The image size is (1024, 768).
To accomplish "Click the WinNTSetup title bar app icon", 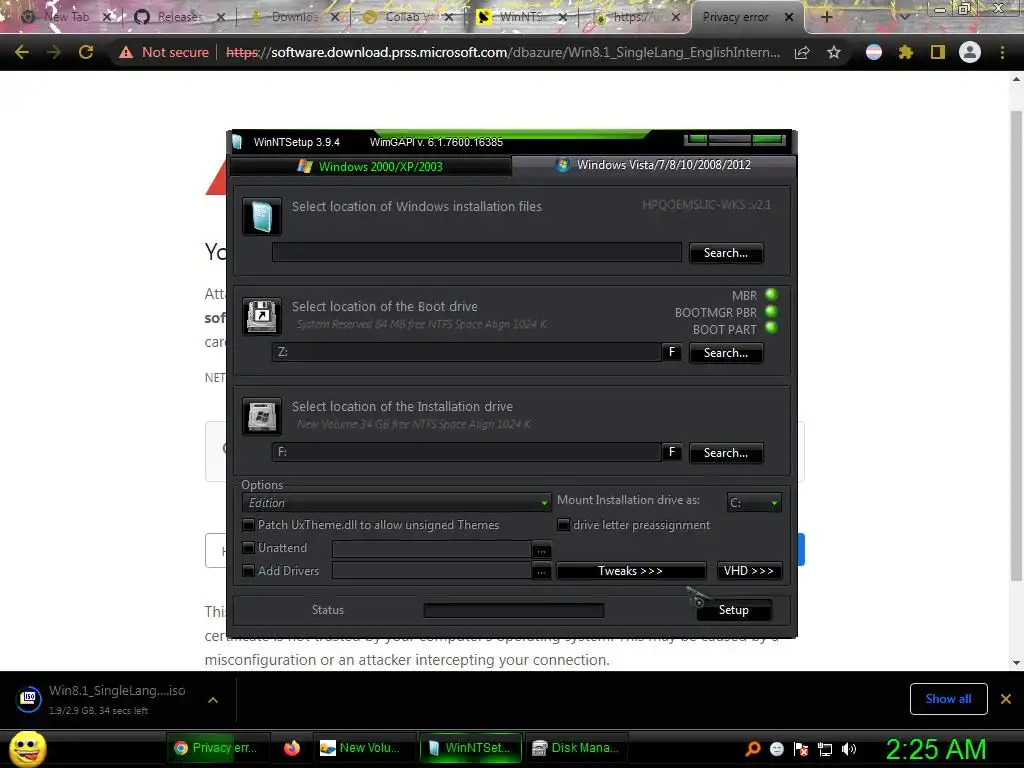I will point(237,142).
